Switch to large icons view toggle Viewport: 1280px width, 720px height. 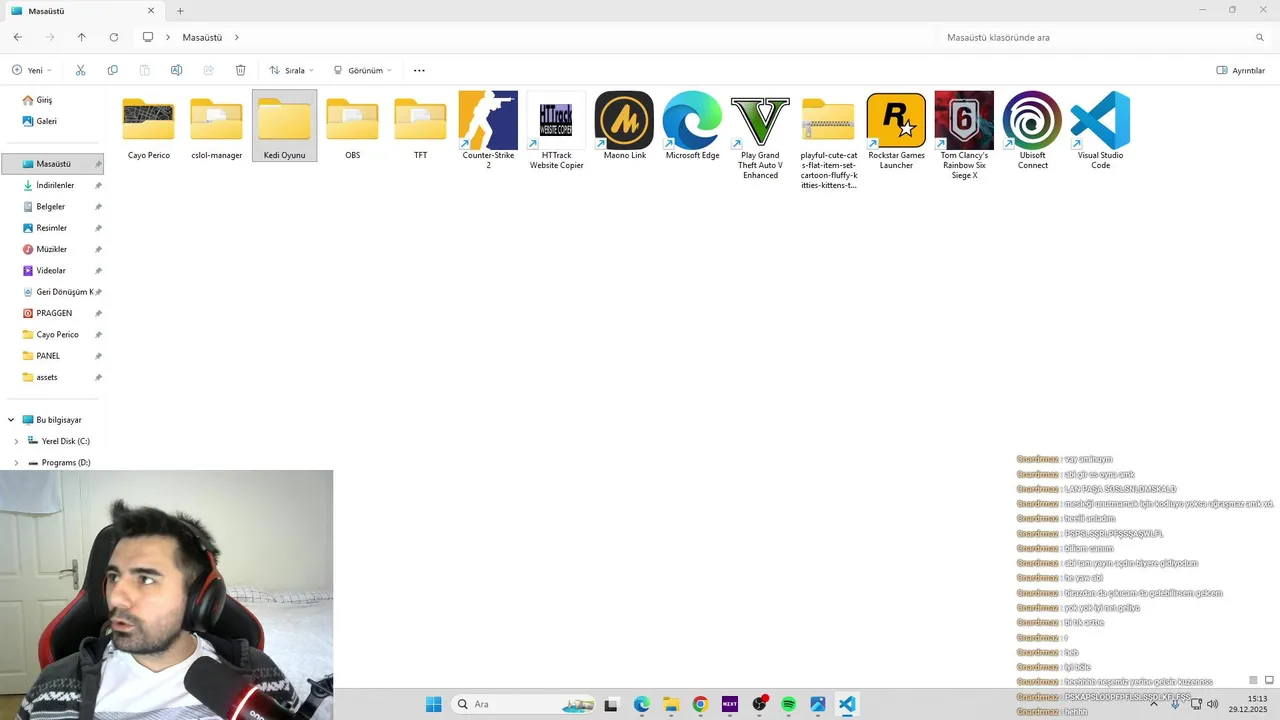pos(1269,680)
